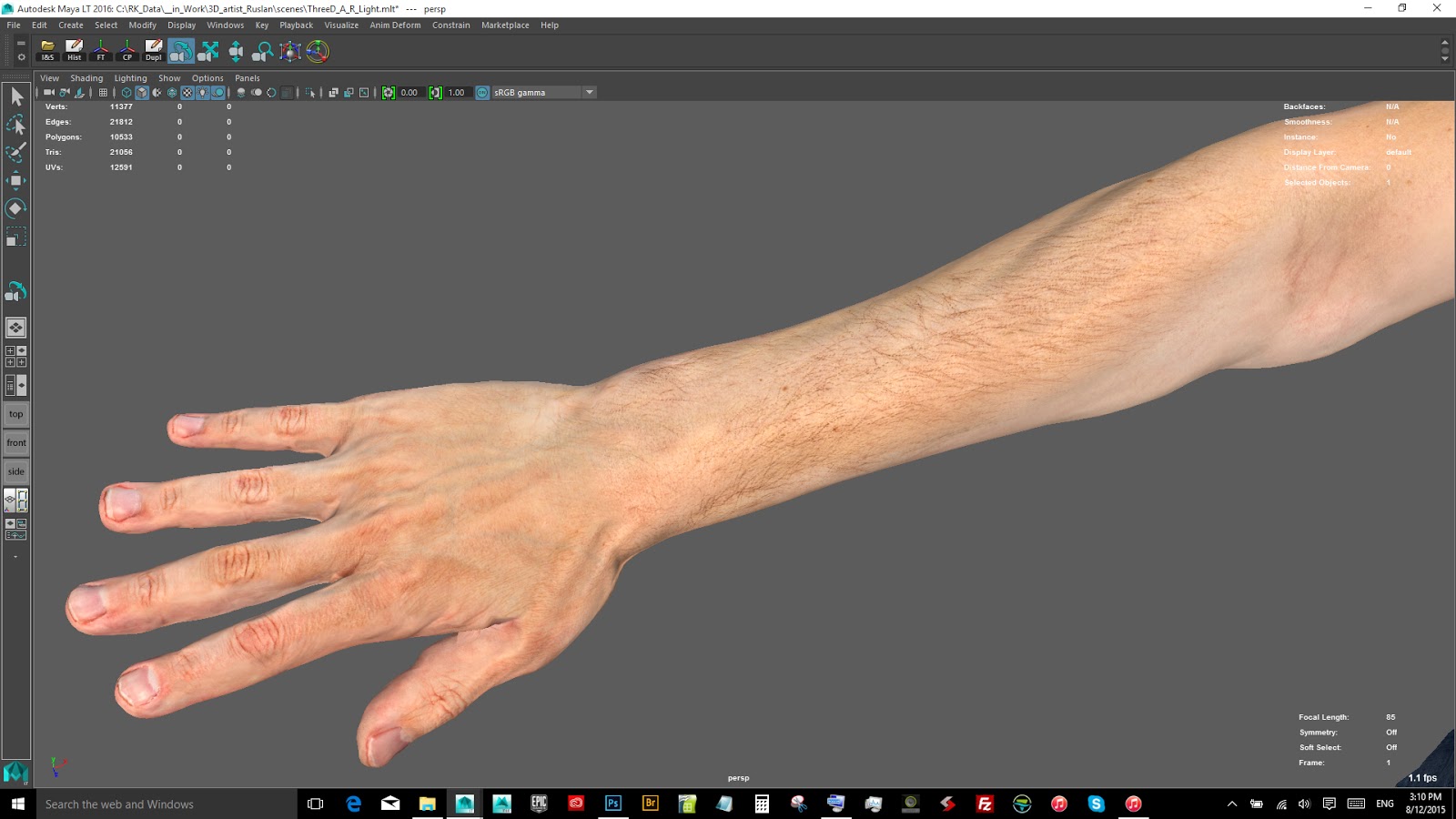This screenshot has height=819, width=1456.
Task: Choose the Select tool arrow
Action: pyautogui.click(x=16, y=96)
